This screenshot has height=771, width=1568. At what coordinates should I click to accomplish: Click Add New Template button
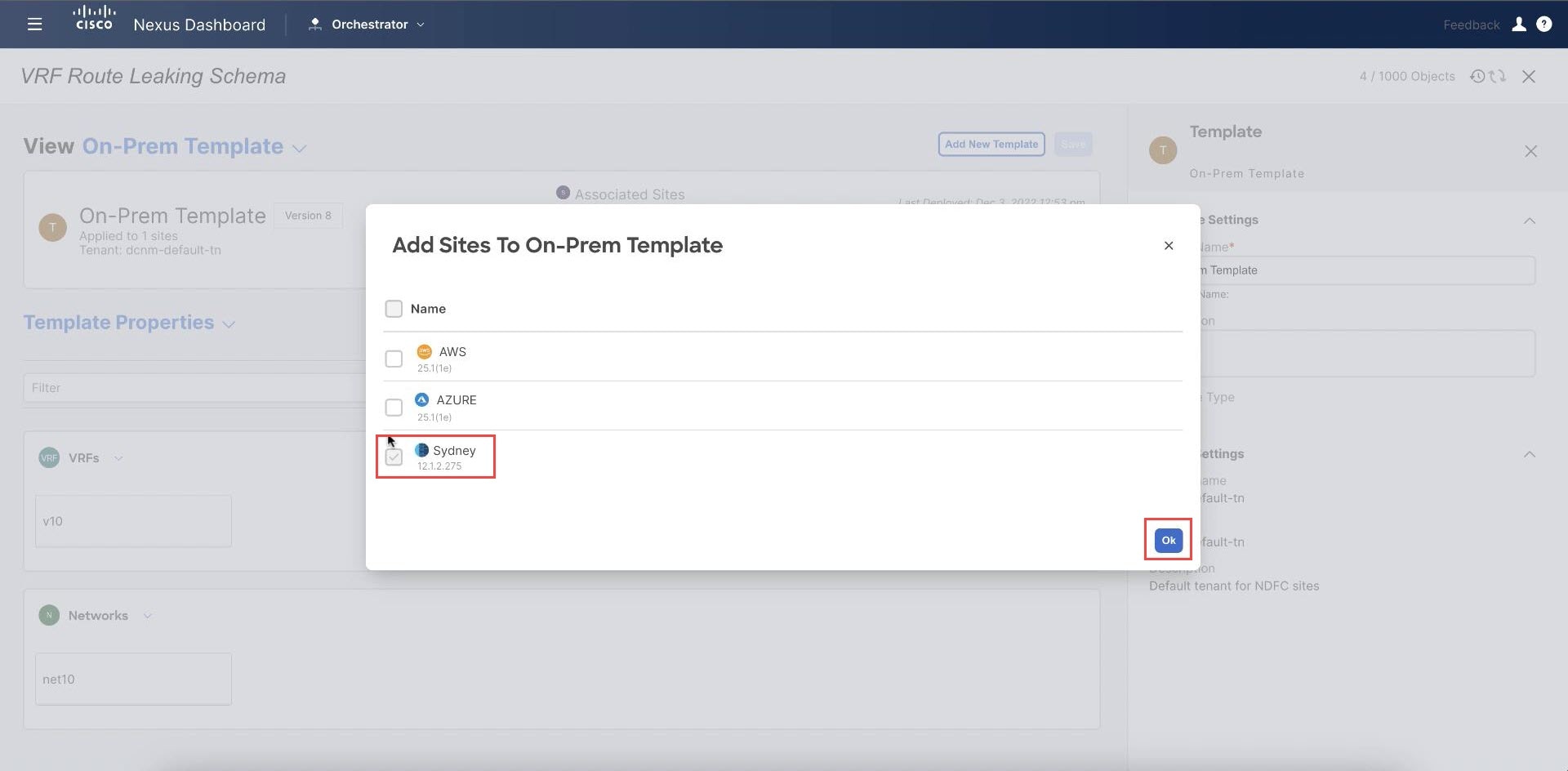(991, 144)
